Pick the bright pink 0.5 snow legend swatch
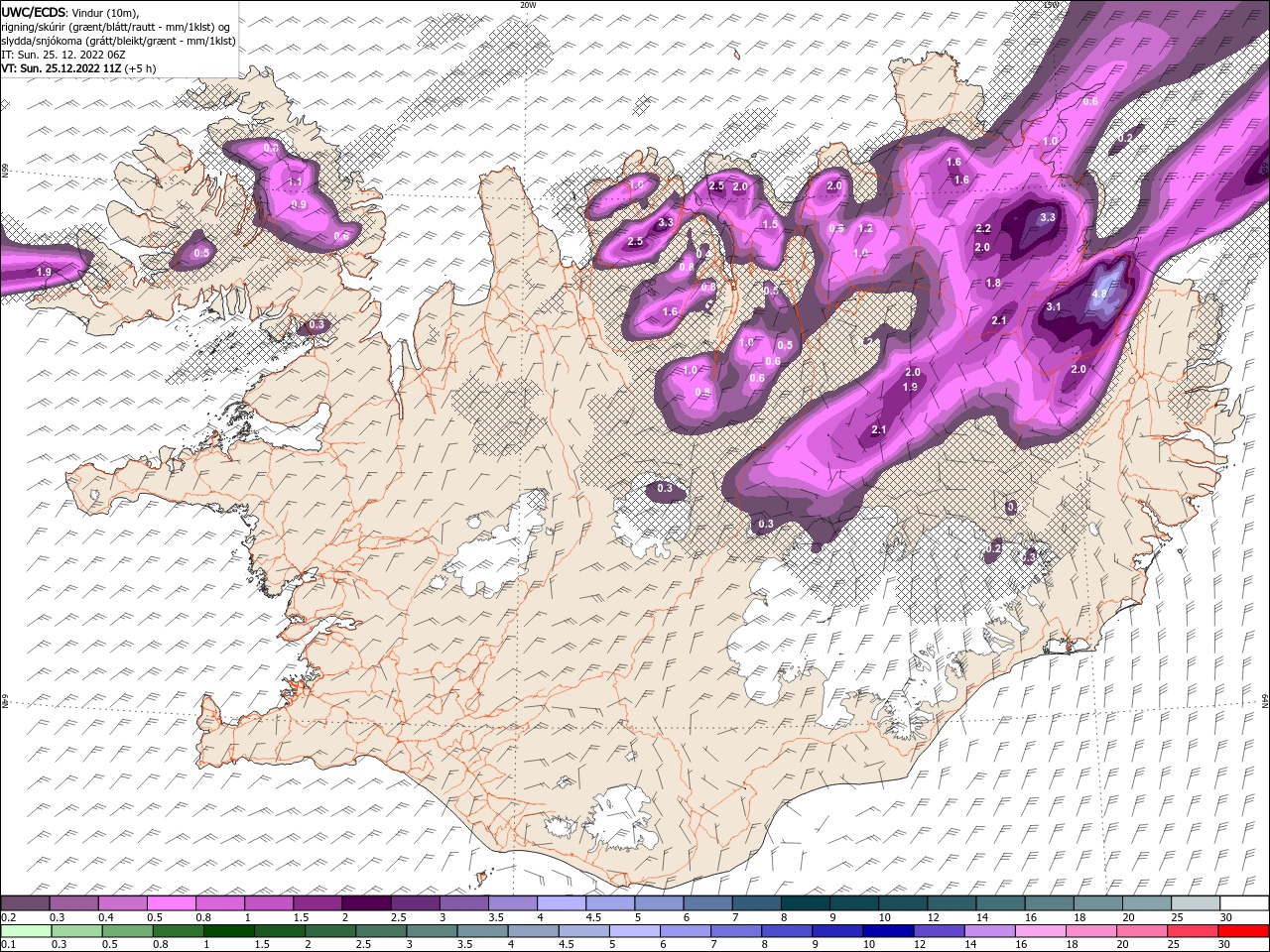Screen dimensions: 1270x952 pyautogui.click(x=171, y=903)
